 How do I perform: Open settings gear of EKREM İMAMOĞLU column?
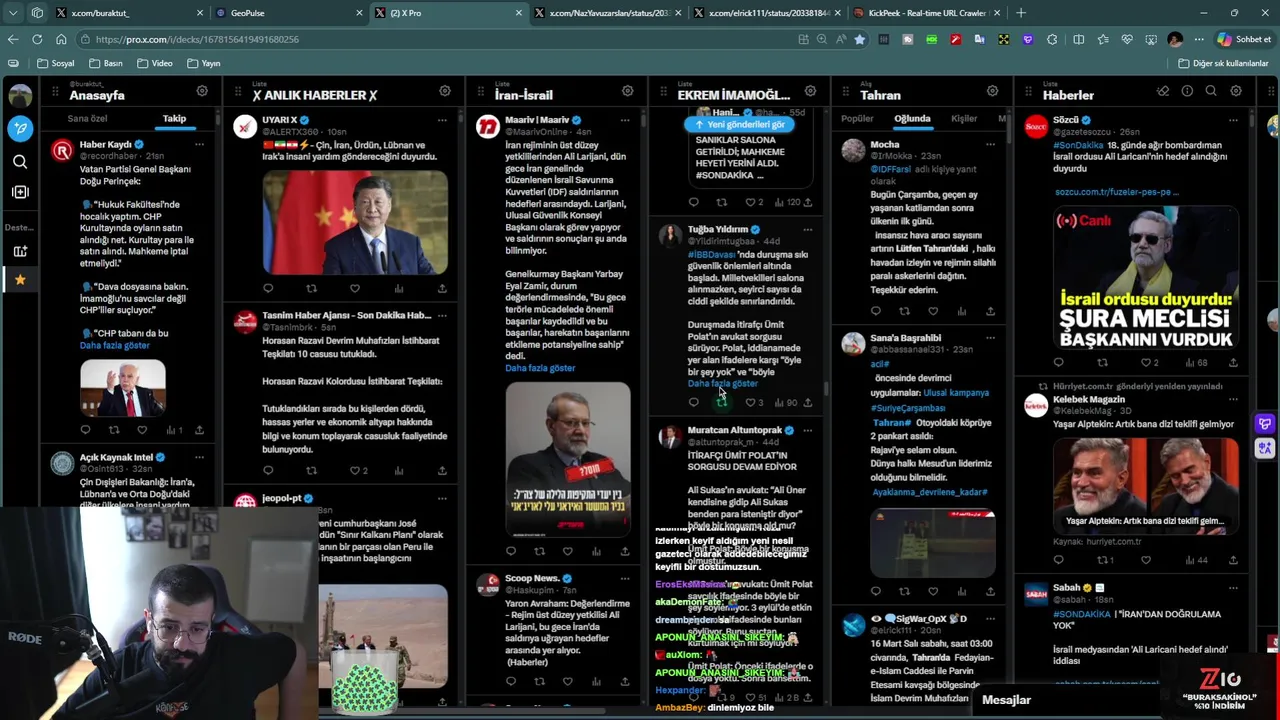pyautogui.click(x=810, y=91)
